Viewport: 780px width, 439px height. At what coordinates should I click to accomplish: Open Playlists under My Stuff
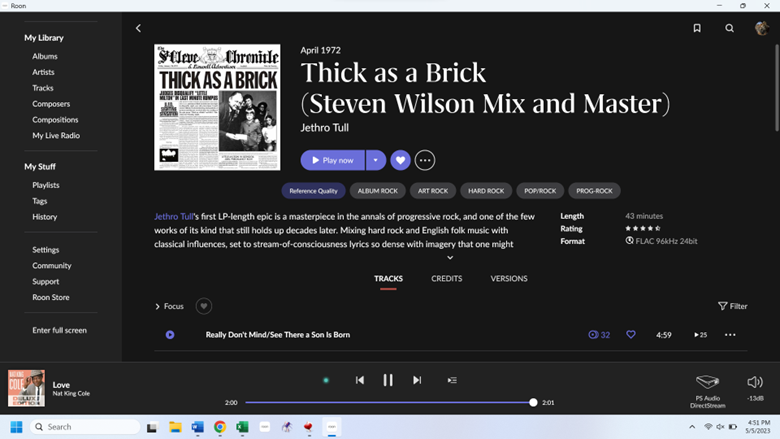coord(46,185)
